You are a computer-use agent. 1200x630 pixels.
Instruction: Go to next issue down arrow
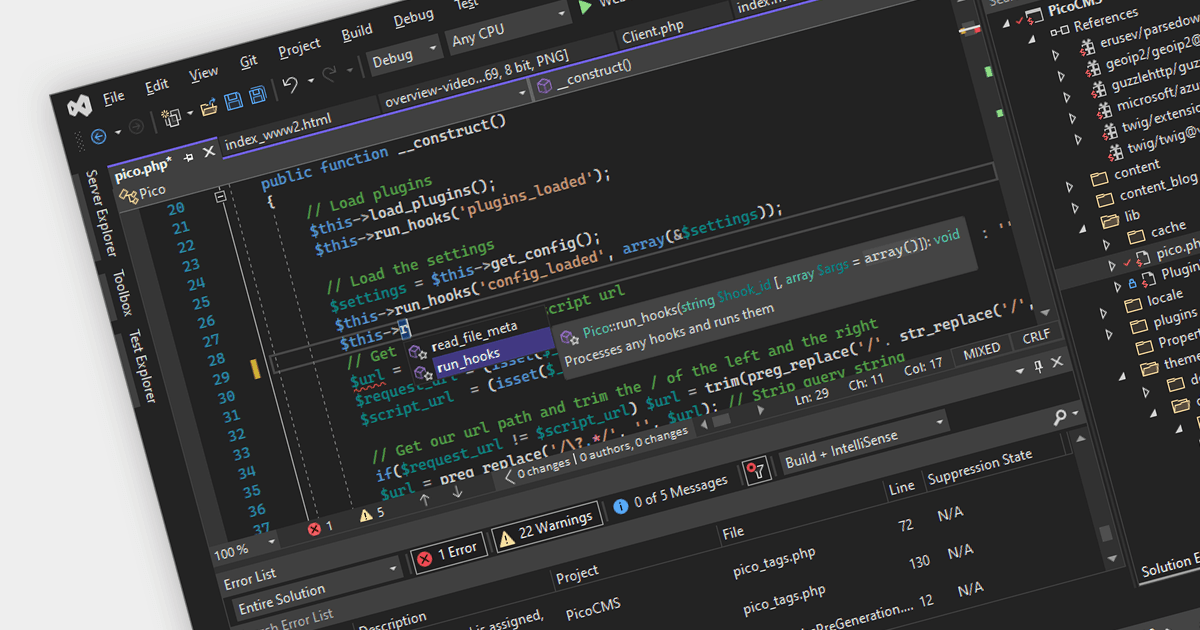click(457, 491)
